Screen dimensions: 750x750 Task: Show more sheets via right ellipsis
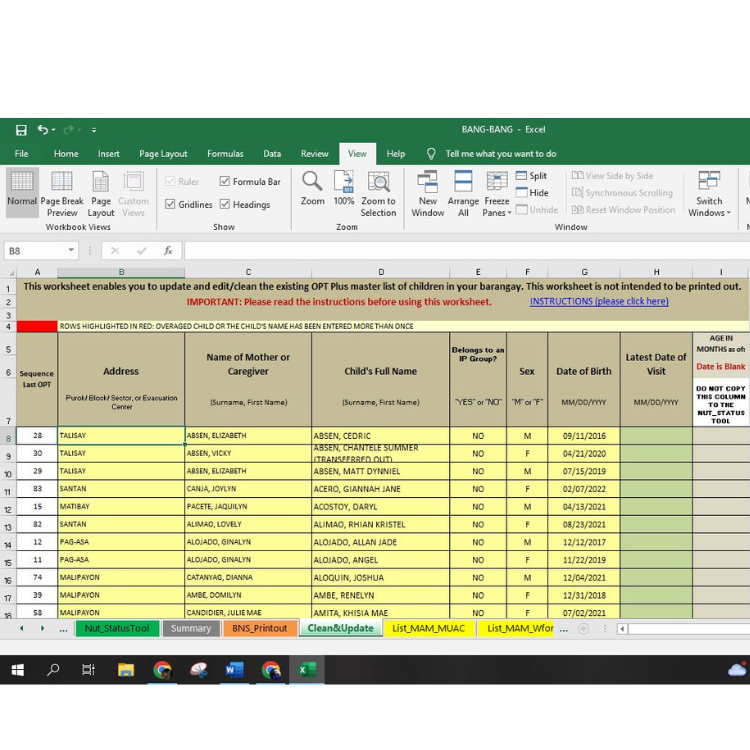click(x=564, y=629)
